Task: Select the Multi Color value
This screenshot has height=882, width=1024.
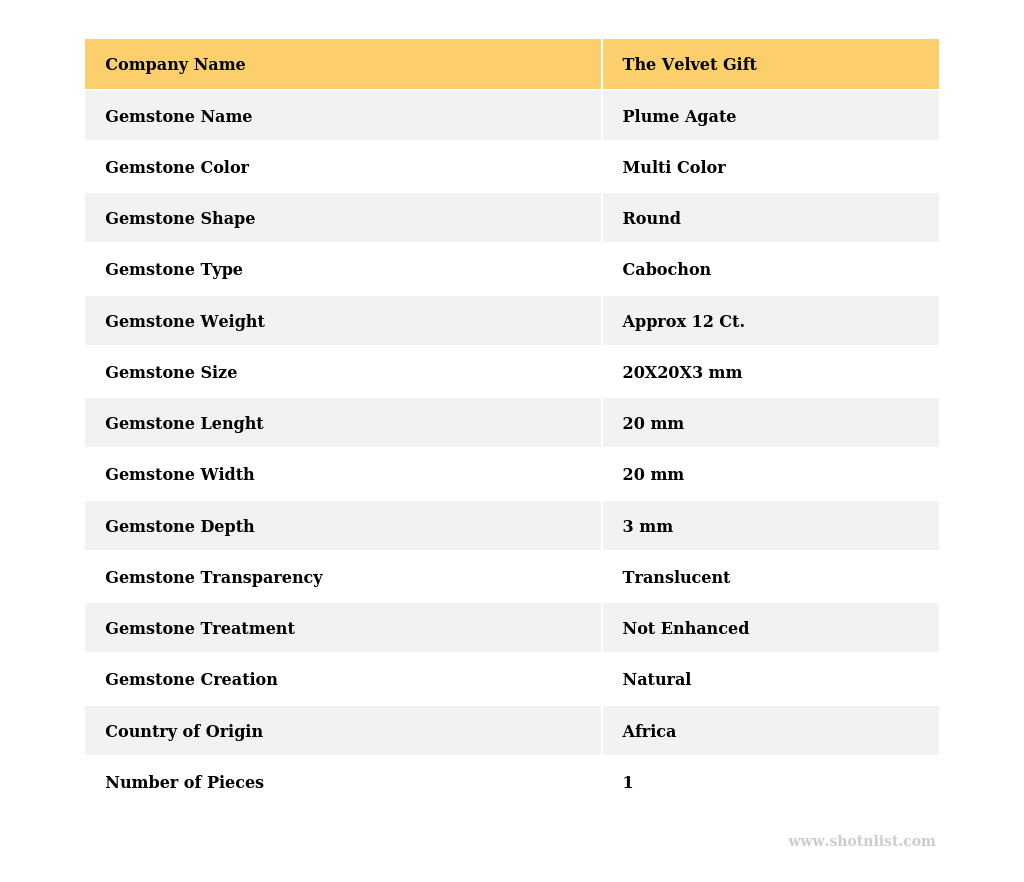Action: pyautogui.click(x=674, y=168)
